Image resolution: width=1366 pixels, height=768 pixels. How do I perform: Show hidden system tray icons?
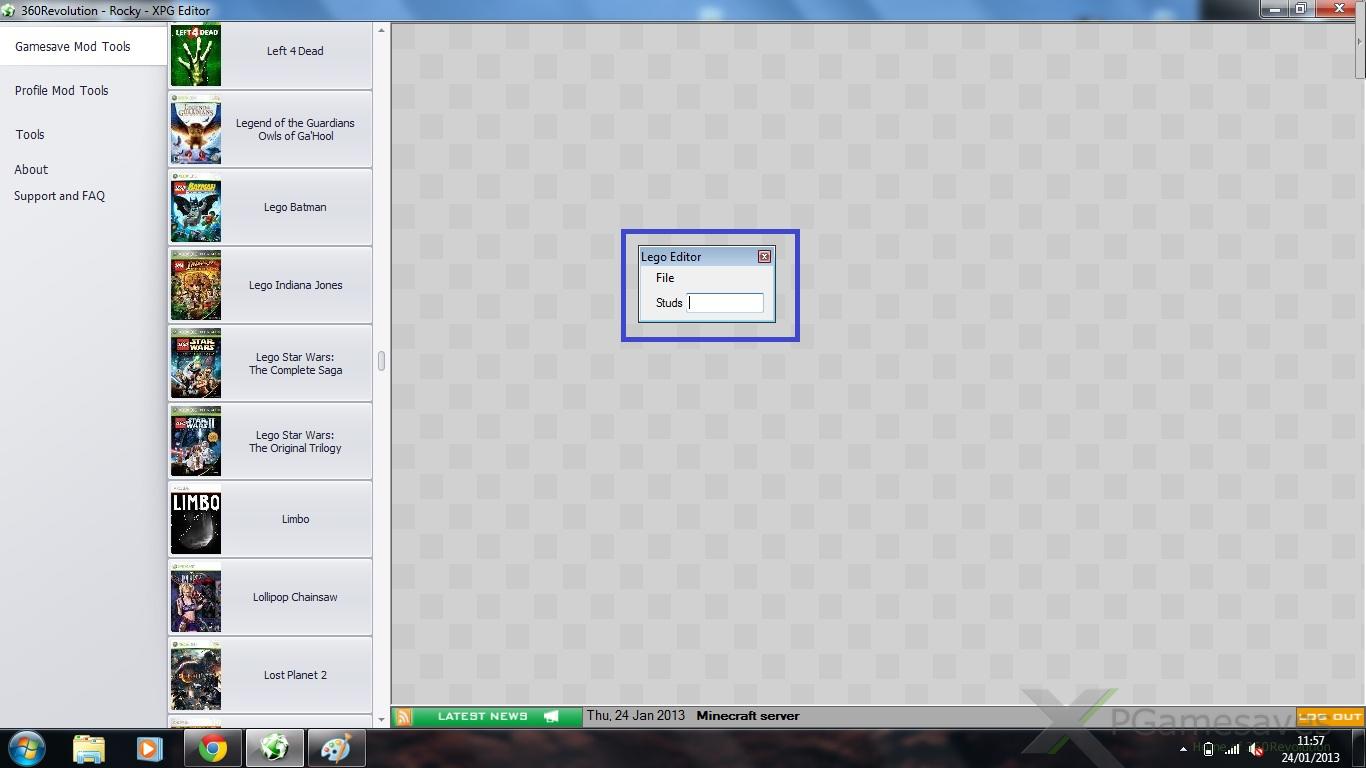tap(1183, 749)
